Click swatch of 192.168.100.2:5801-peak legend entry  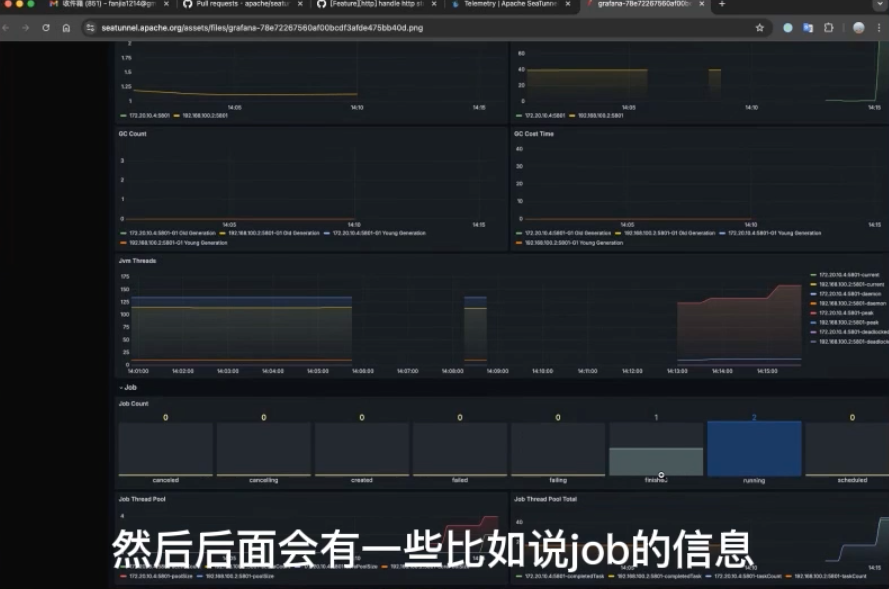[x=814, y=323]
